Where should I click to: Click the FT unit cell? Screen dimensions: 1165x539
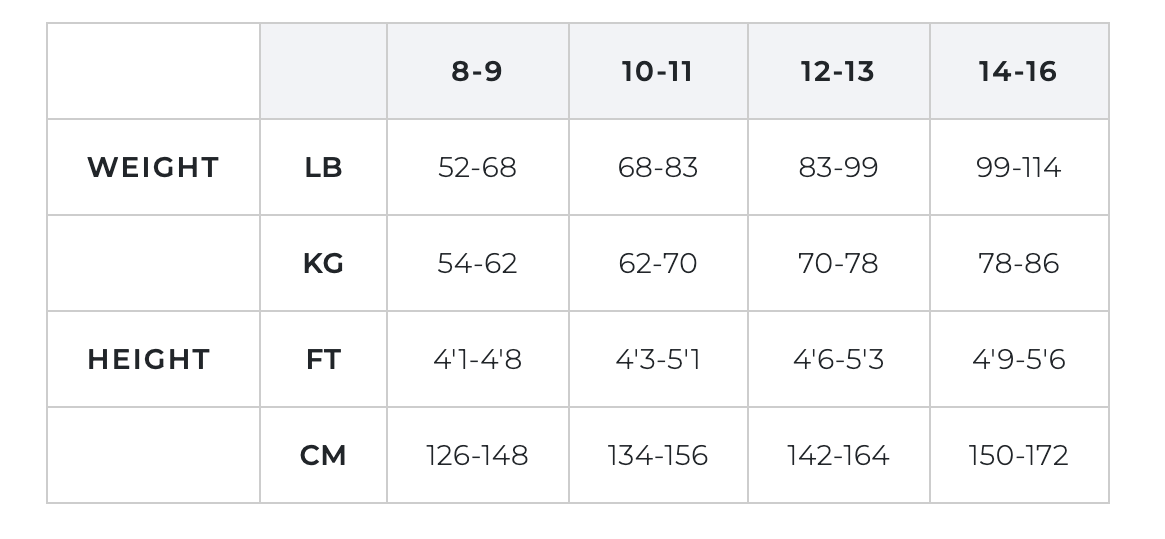323,360
